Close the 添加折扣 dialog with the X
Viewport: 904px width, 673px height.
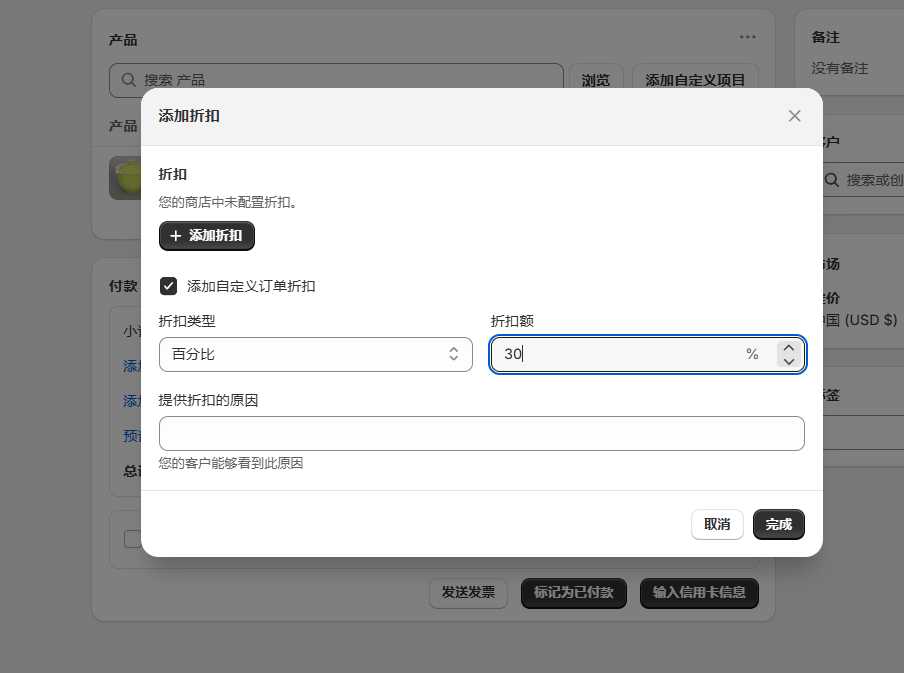pos(794,116)
